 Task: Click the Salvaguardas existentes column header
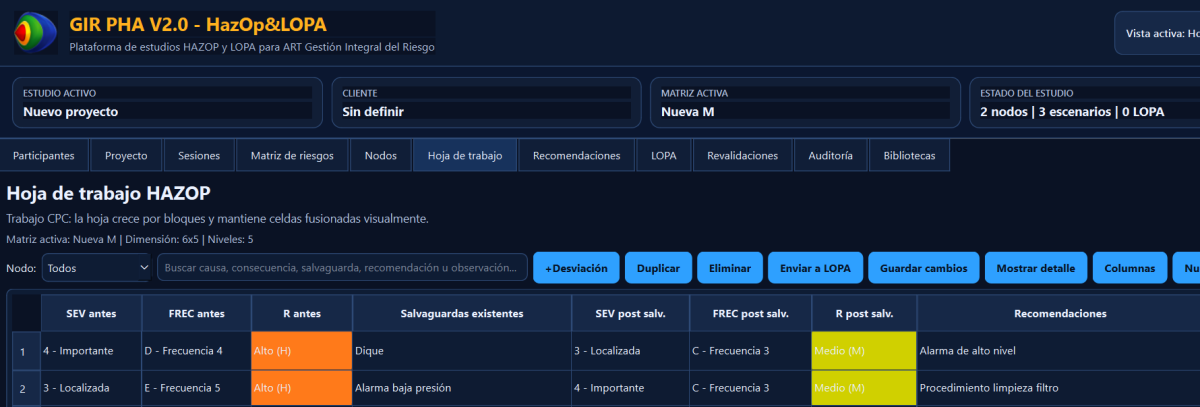461,314
